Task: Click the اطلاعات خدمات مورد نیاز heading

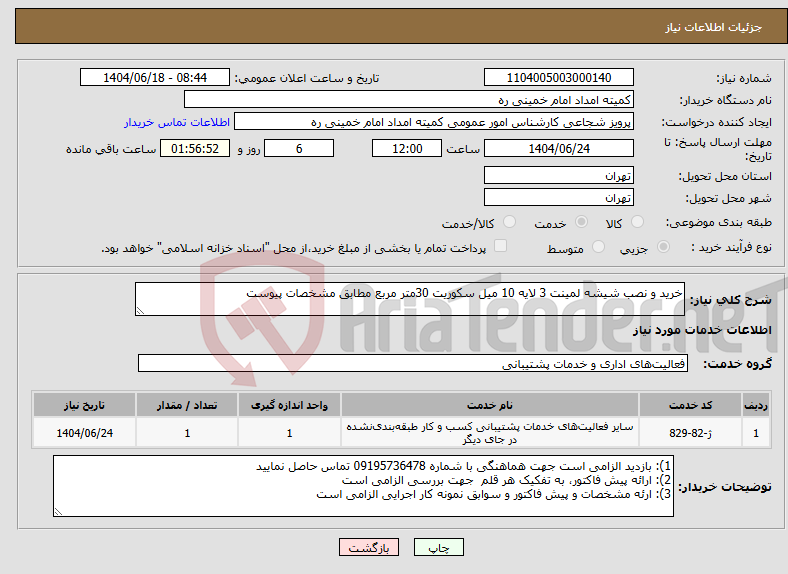Action: [702, 330]
